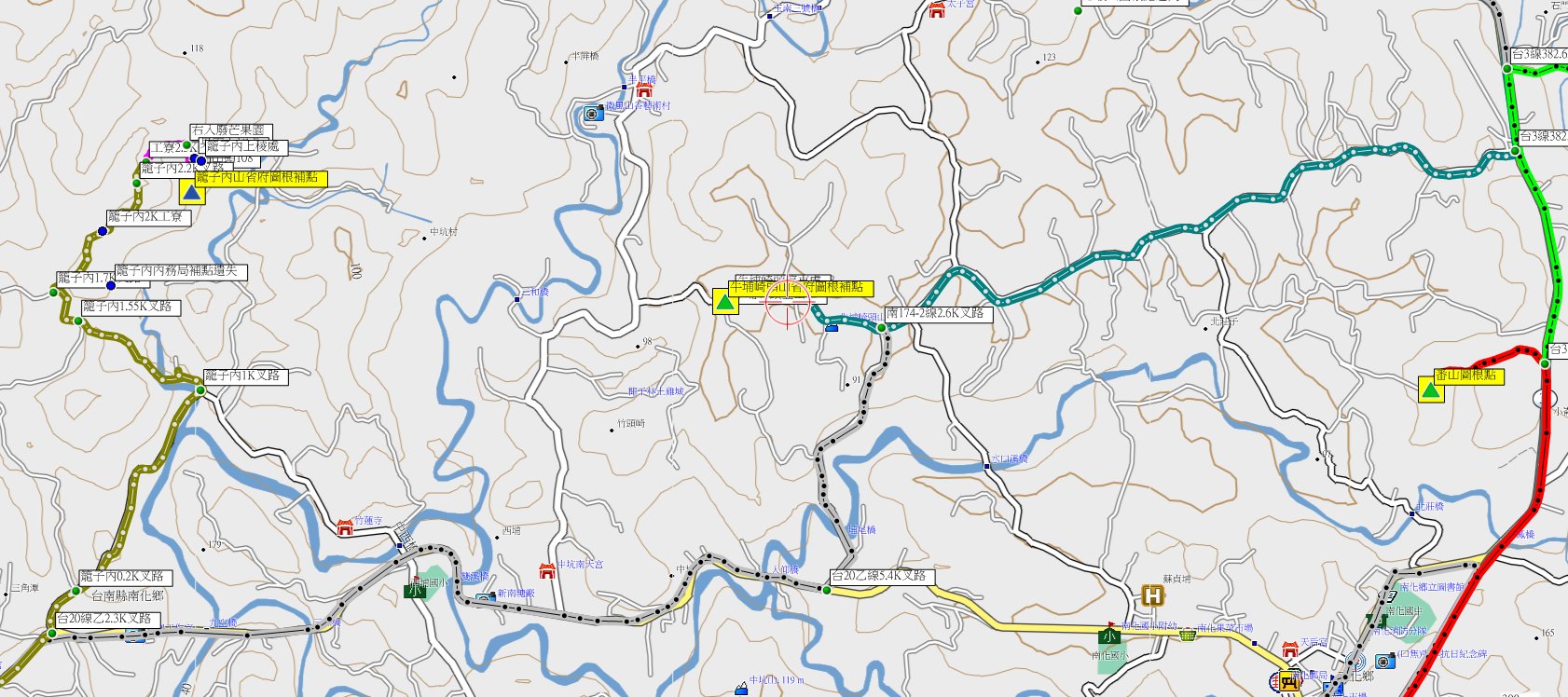Click the temple icon beside 竹蓮寺
Image resolution: width=1568 pixels, height=697 pixels.
(345, 527)
